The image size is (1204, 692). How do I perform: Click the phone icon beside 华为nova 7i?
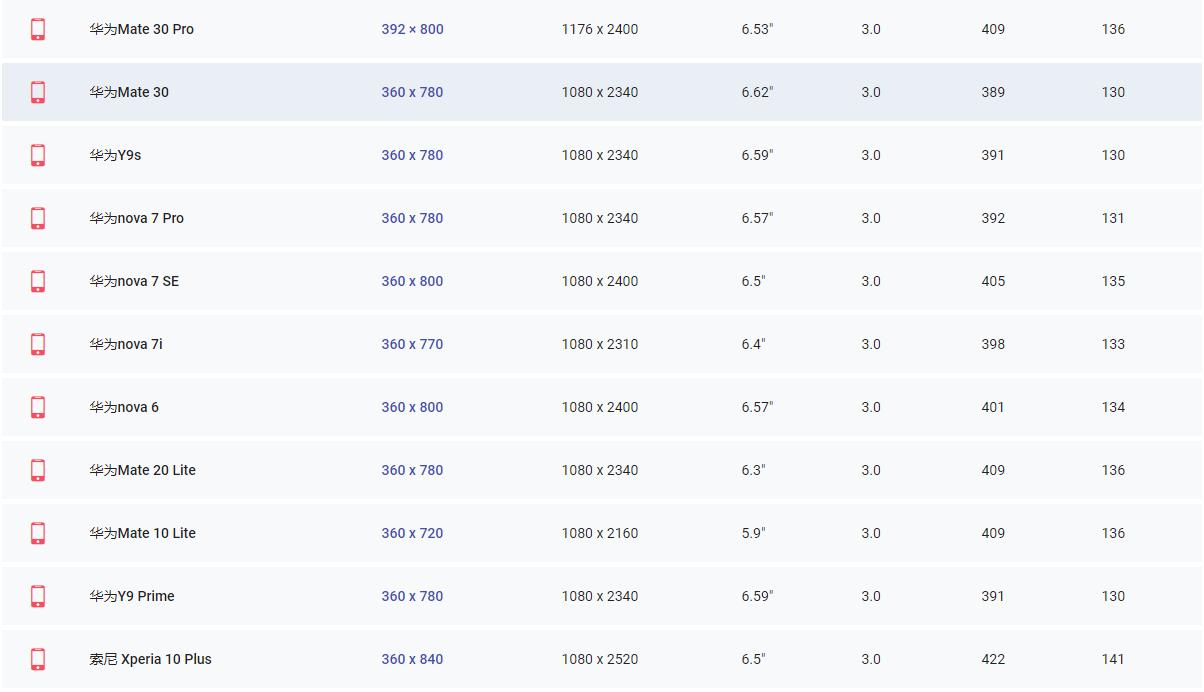point(38,344)
